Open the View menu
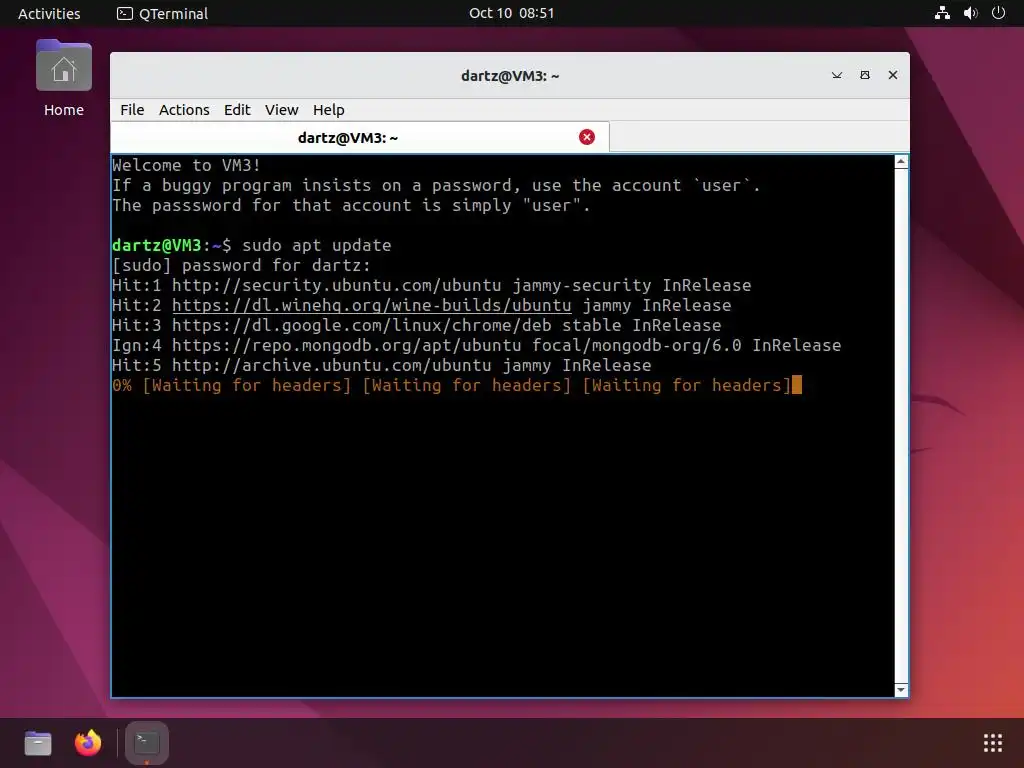The width and height of the screenshot is (1024, 768). 281,110
